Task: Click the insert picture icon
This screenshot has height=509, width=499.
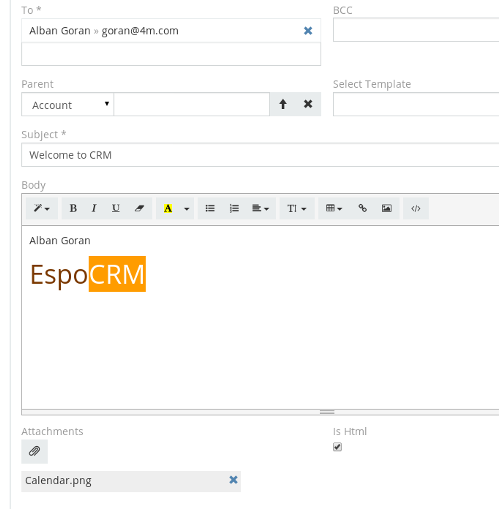Action: click(x=387, y=208)
